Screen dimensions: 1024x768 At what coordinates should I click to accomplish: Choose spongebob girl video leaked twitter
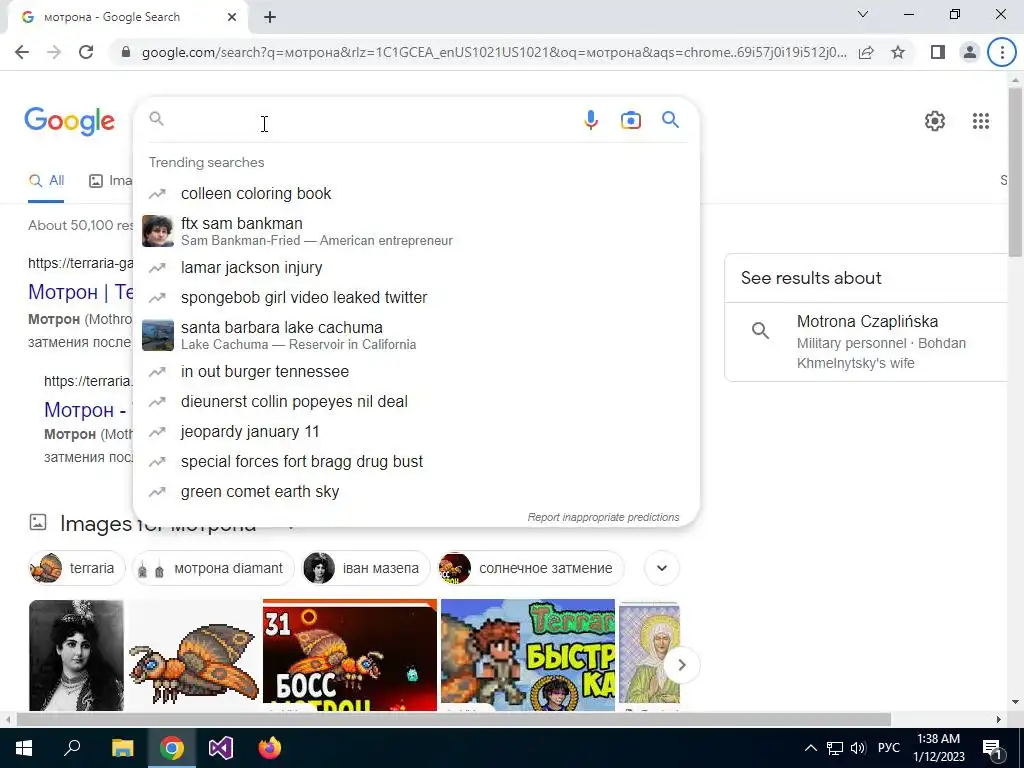pyautogui.click(x=416, y=297)
